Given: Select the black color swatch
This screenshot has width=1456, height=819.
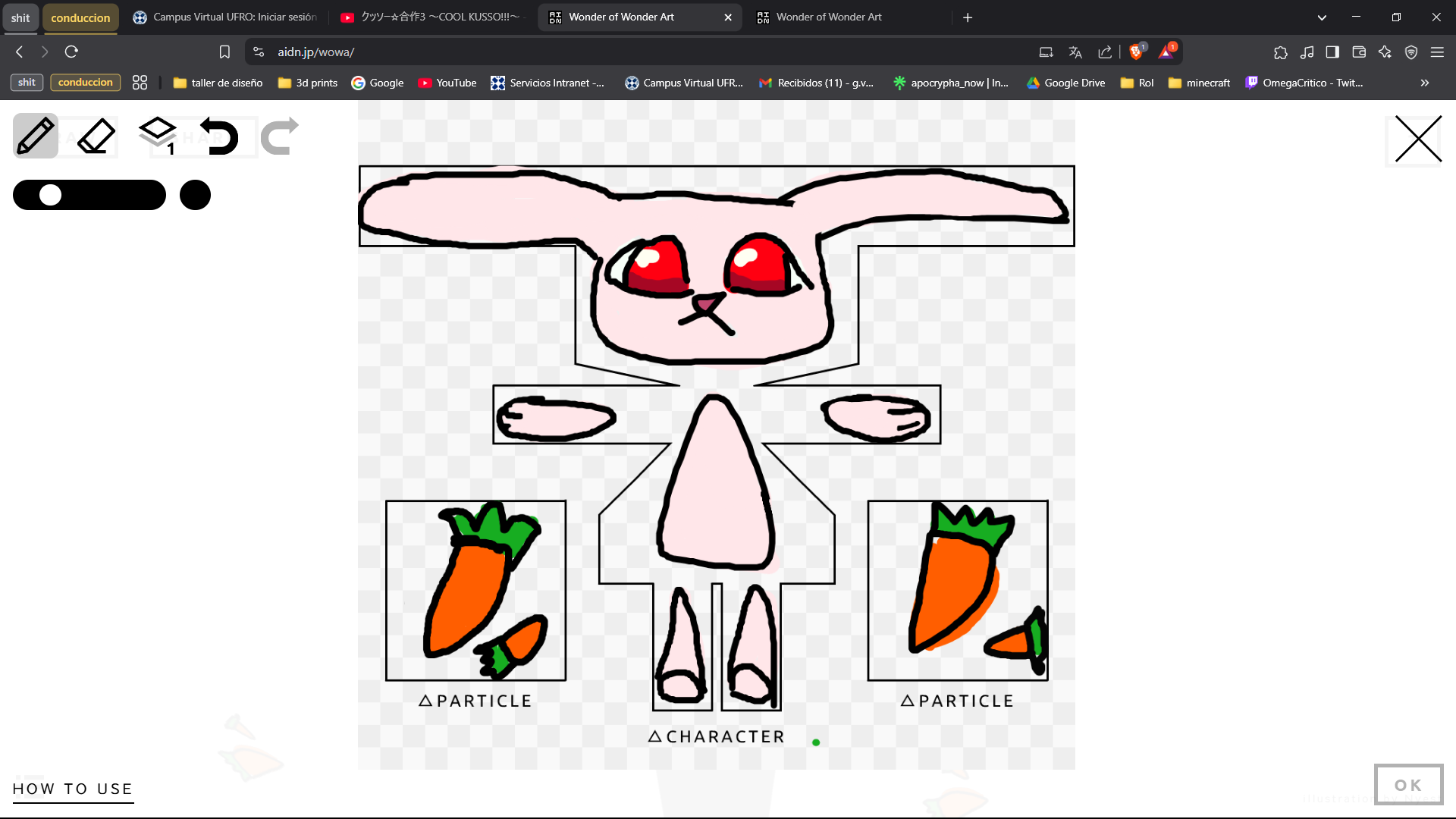Looking at the screenshot, I should tap(195, 195).
